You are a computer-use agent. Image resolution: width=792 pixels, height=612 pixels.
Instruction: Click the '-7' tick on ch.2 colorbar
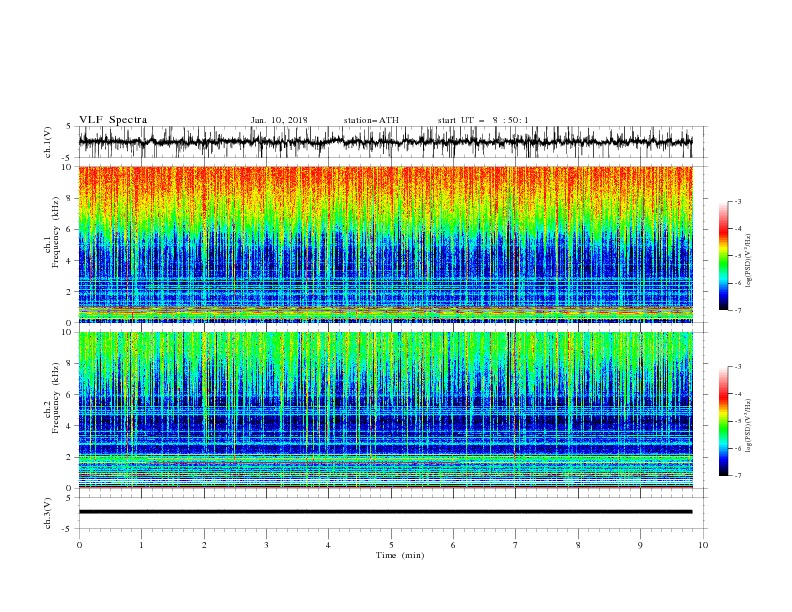point(738,476)
